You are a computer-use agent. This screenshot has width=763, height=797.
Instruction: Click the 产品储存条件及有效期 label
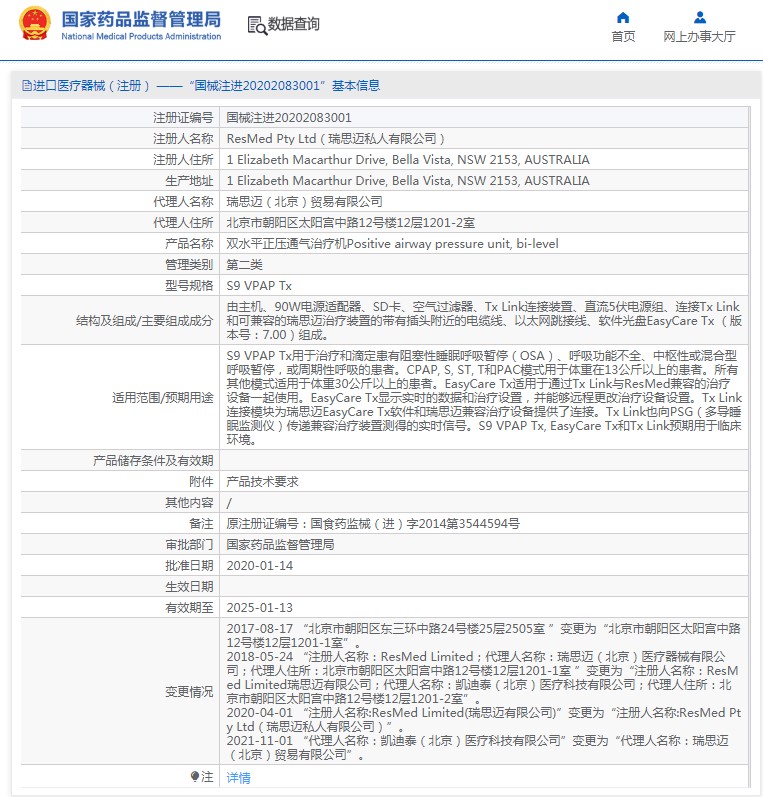pyautogui.click(x=153, y=461)
